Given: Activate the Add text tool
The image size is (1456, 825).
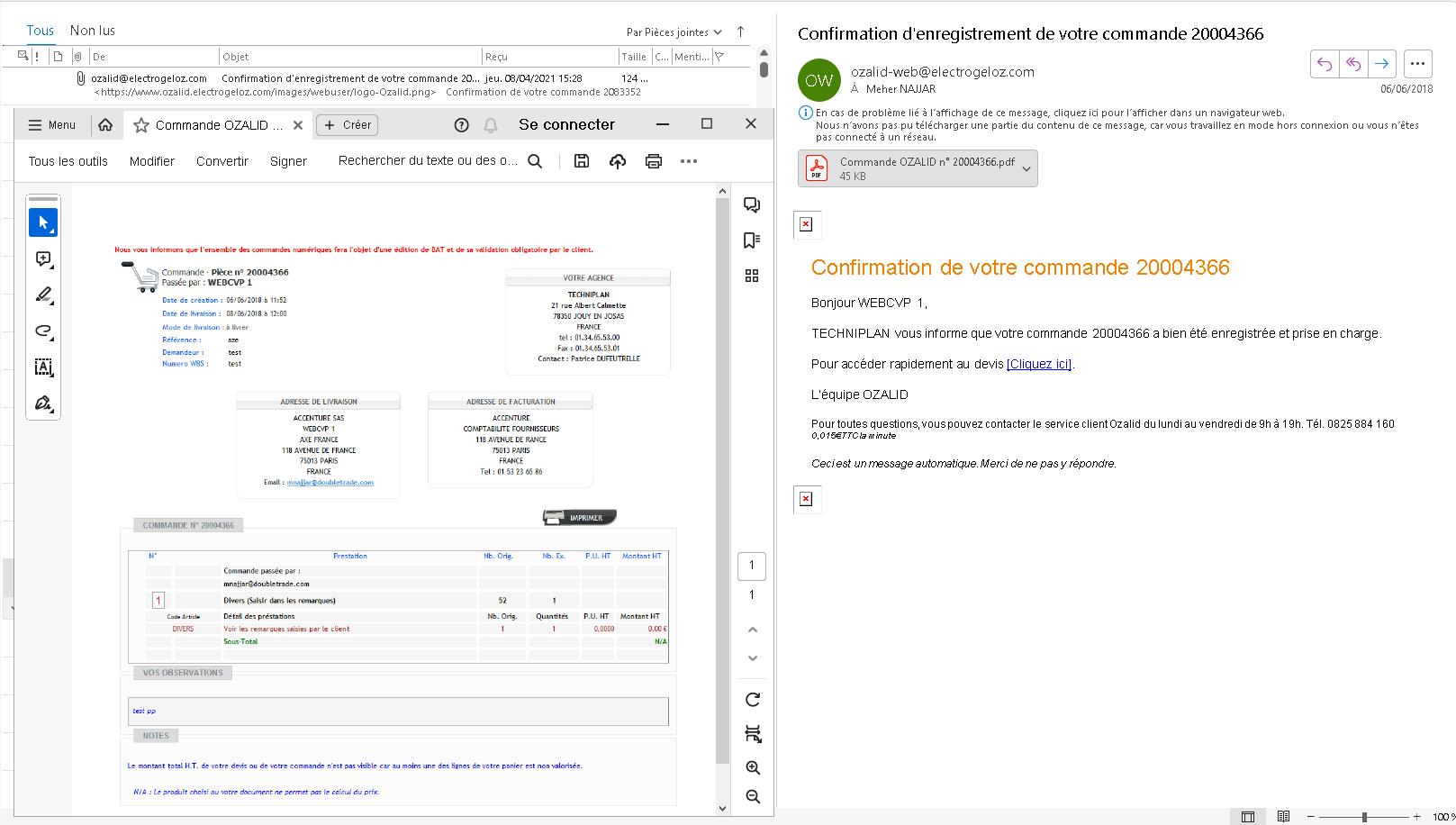Looking at the screenshot, I should click(x=42, y=367).
